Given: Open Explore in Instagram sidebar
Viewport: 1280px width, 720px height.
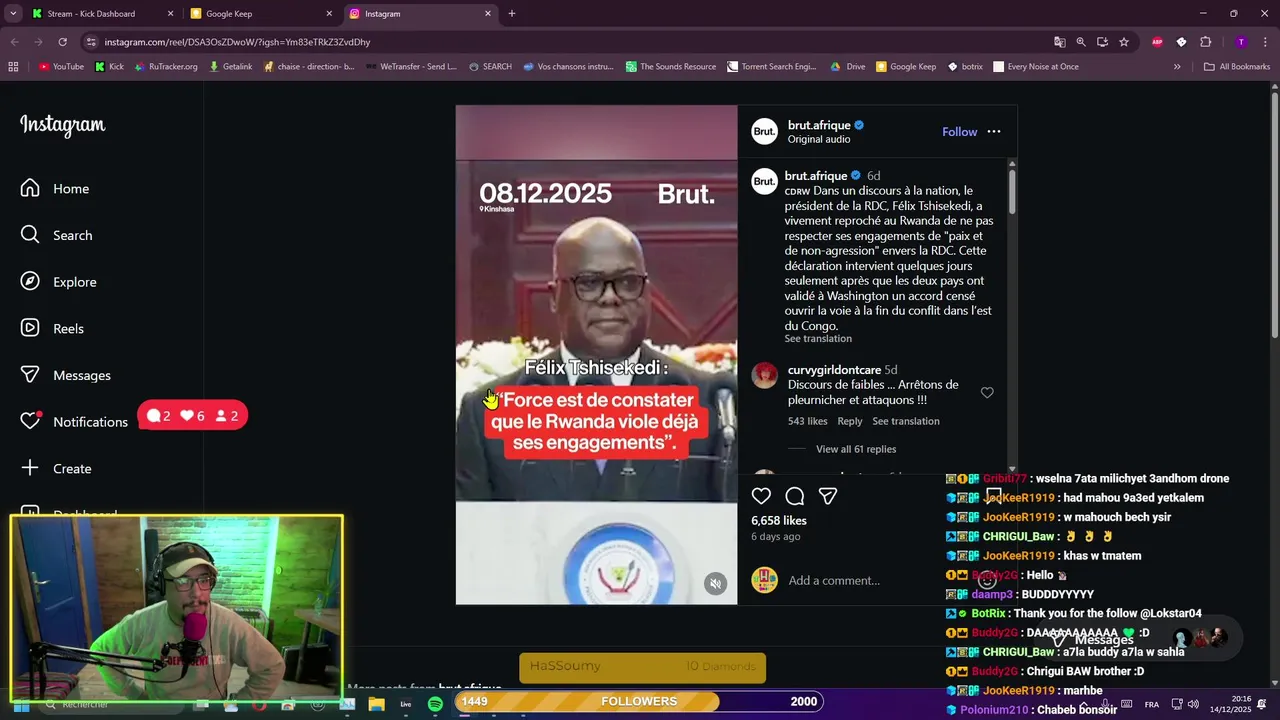Looking at the screenshot, I should tap(58, 282).
